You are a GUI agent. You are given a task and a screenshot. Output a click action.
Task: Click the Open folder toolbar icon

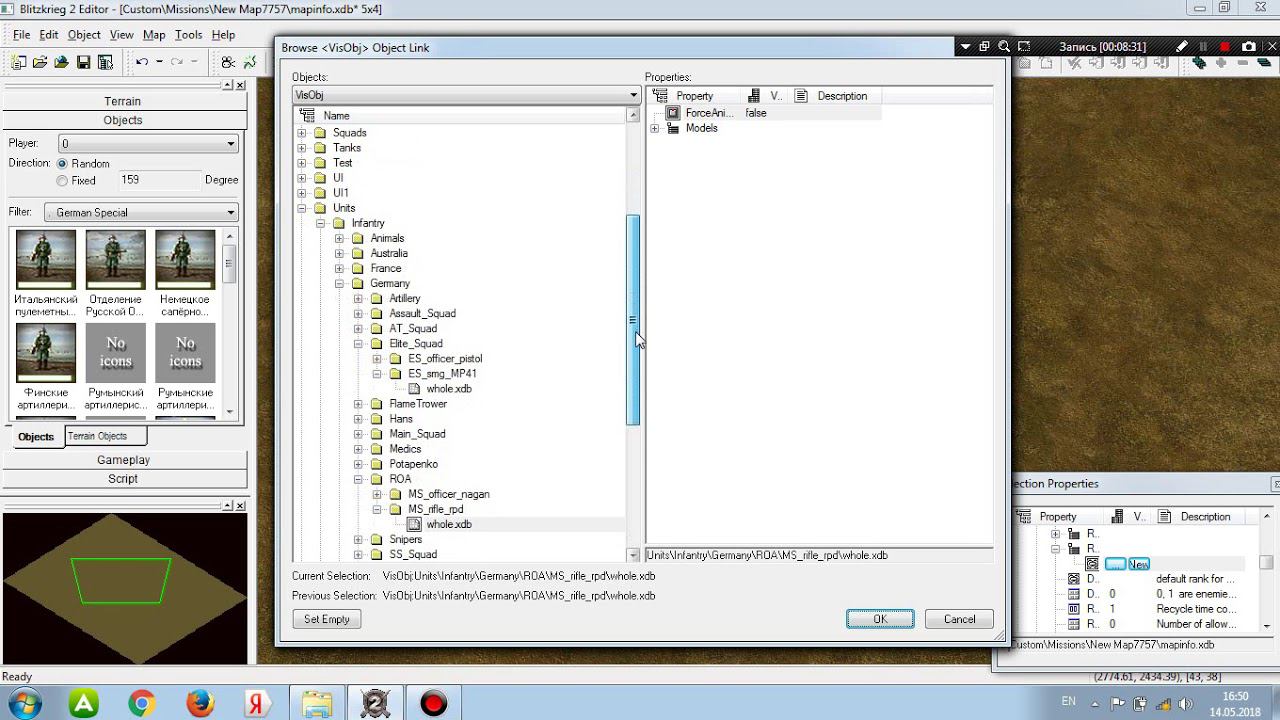(40, 62)
